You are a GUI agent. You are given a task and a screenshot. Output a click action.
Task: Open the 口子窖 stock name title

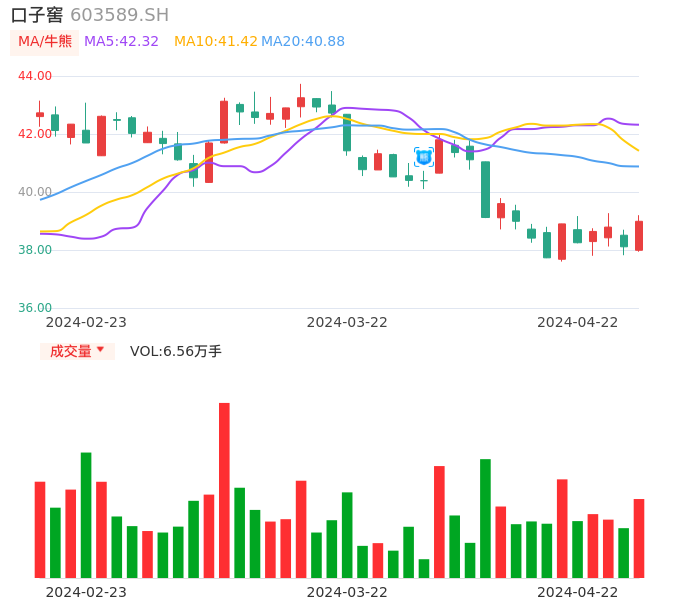(37, 15)
